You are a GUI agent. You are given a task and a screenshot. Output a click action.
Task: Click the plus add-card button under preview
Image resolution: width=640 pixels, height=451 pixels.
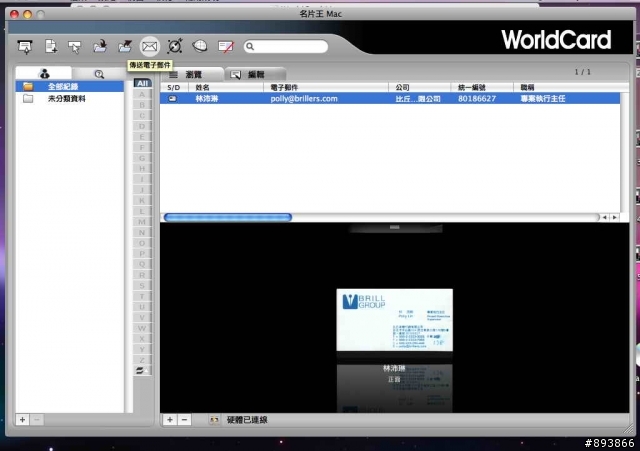point(170,420)
